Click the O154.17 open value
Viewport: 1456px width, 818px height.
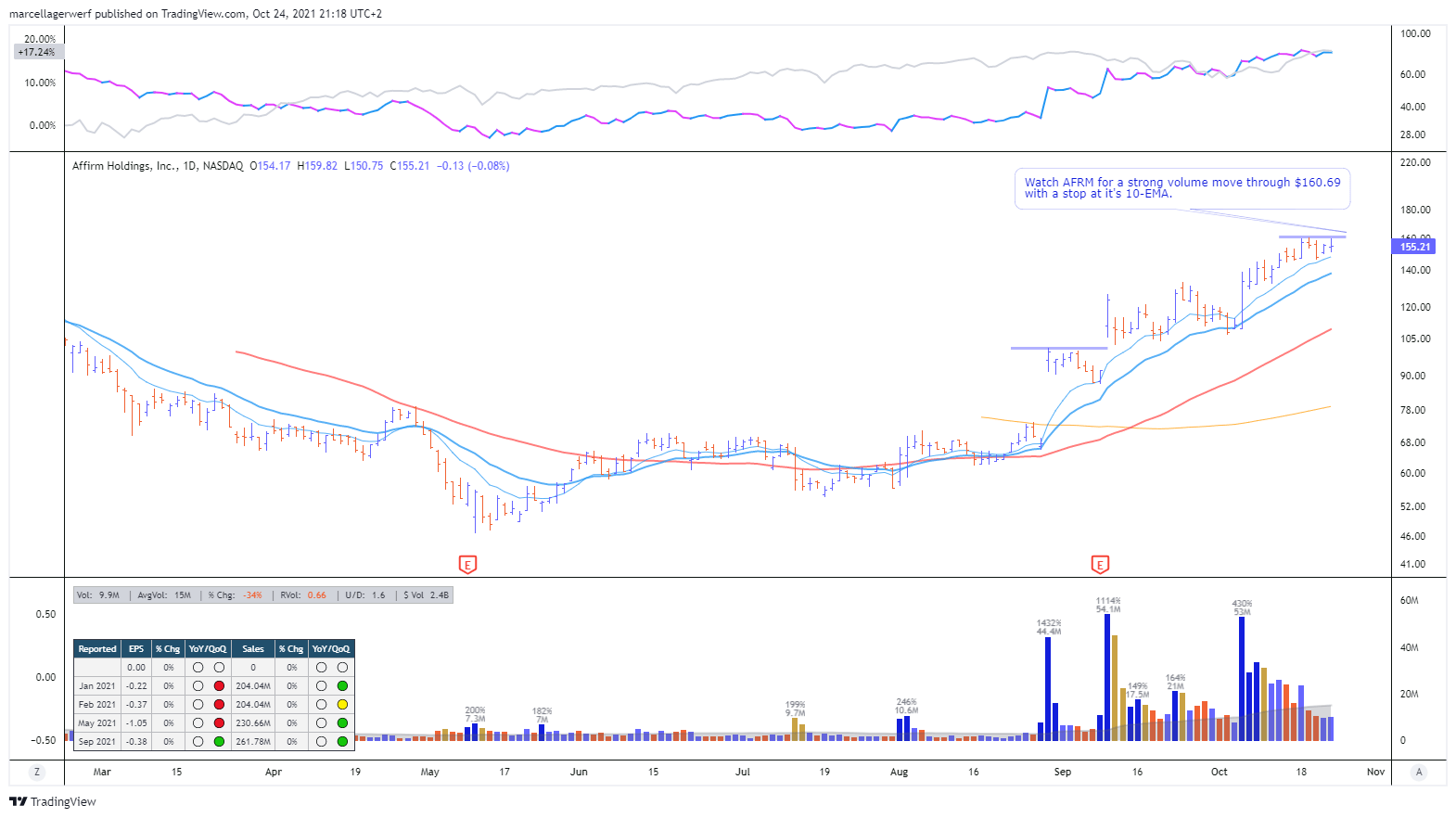pos(270,166)
